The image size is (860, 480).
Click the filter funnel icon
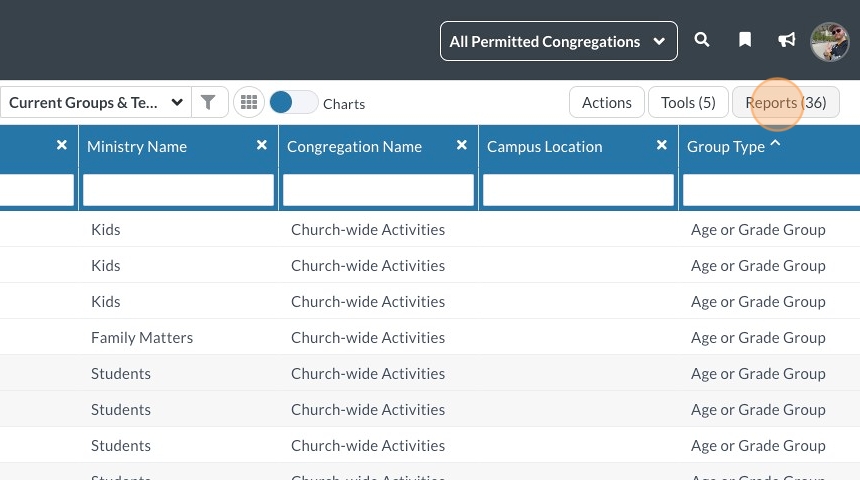(x=208, y=102)
